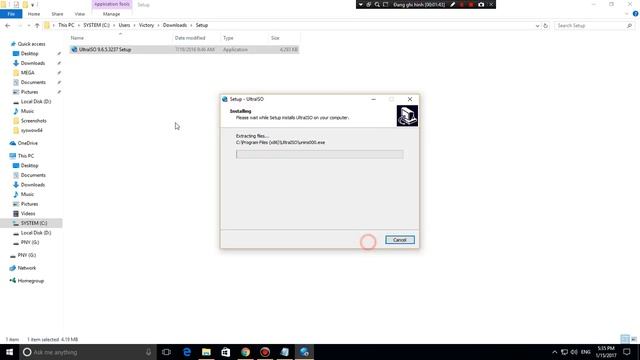Close the Setup - UltraISO dialog

click(410, 99)
